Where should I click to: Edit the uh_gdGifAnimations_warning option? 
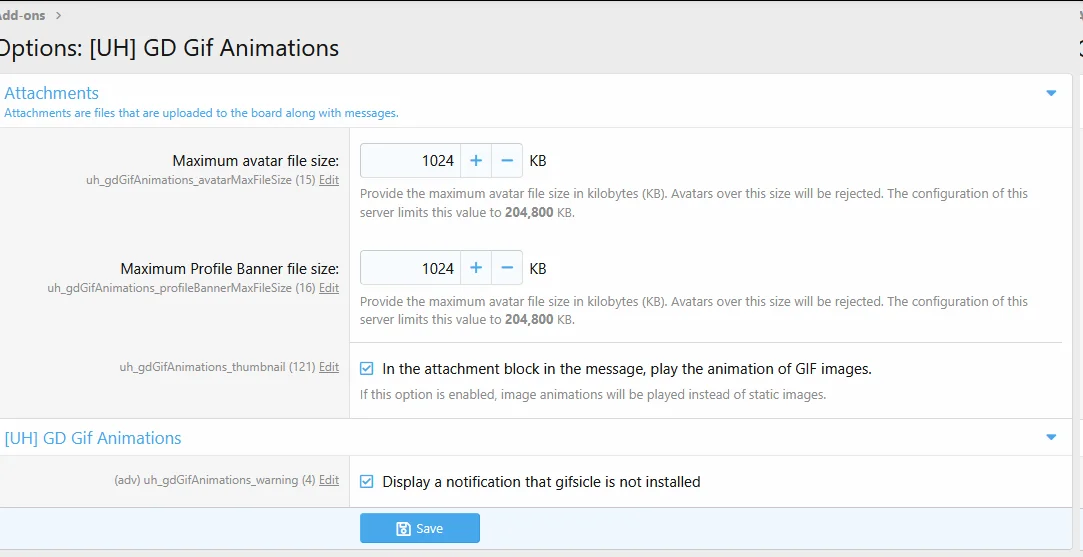click(328, 480)
